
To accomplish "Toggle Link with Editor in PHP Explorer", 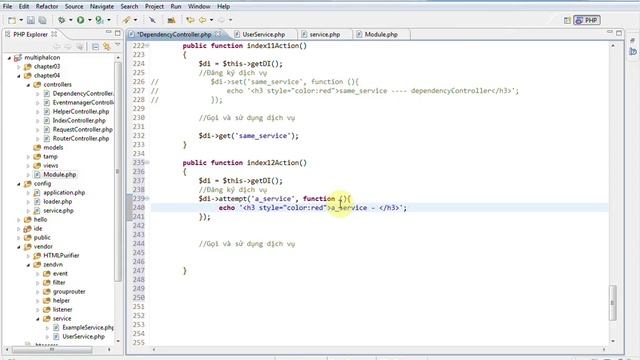I will [107, 47].
